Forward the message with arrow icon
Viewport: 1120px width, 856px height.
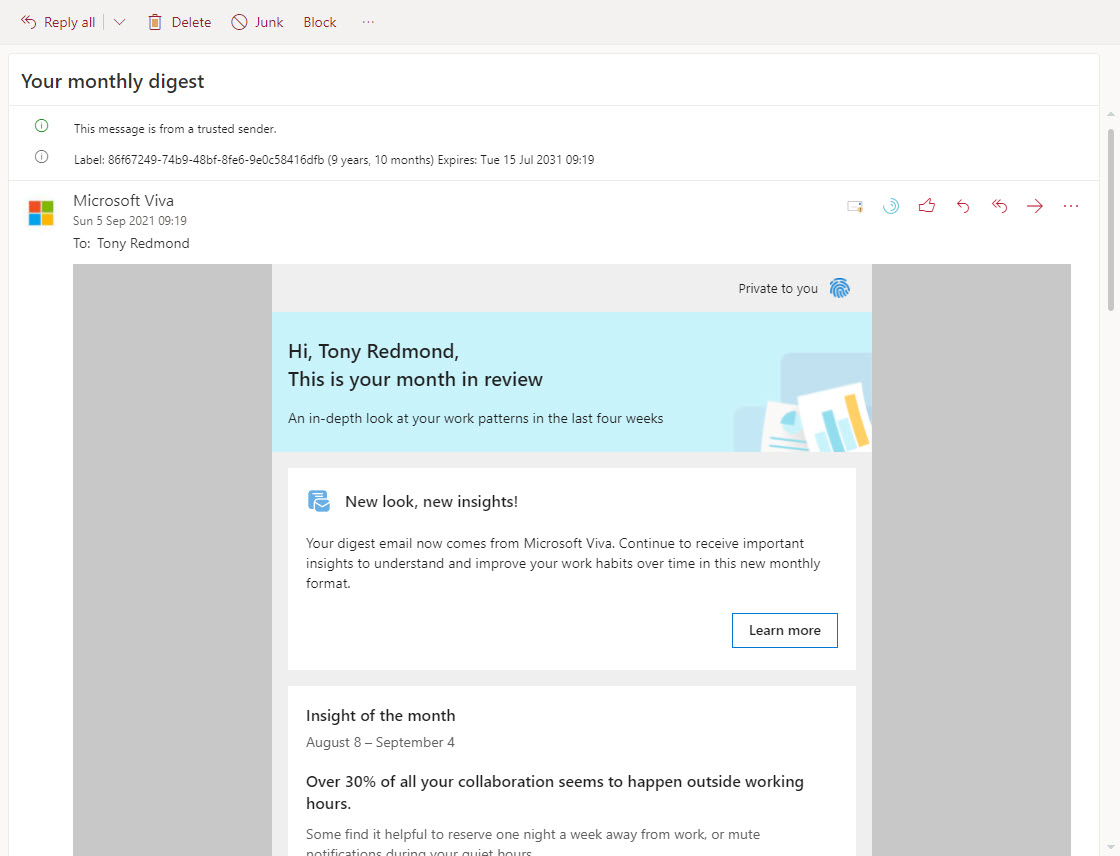(x=1035, y=206)
